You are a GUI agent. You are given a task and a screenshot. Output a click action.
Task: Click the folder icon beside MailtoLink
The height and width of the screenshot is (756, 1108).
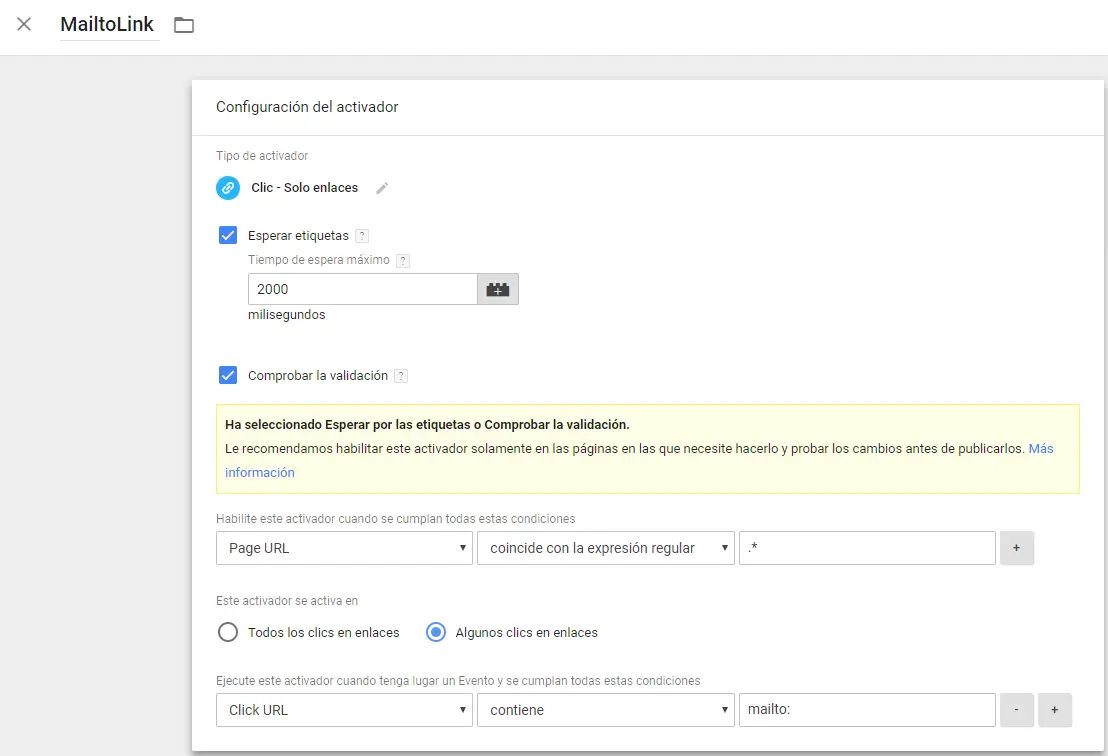pos(184,25)
